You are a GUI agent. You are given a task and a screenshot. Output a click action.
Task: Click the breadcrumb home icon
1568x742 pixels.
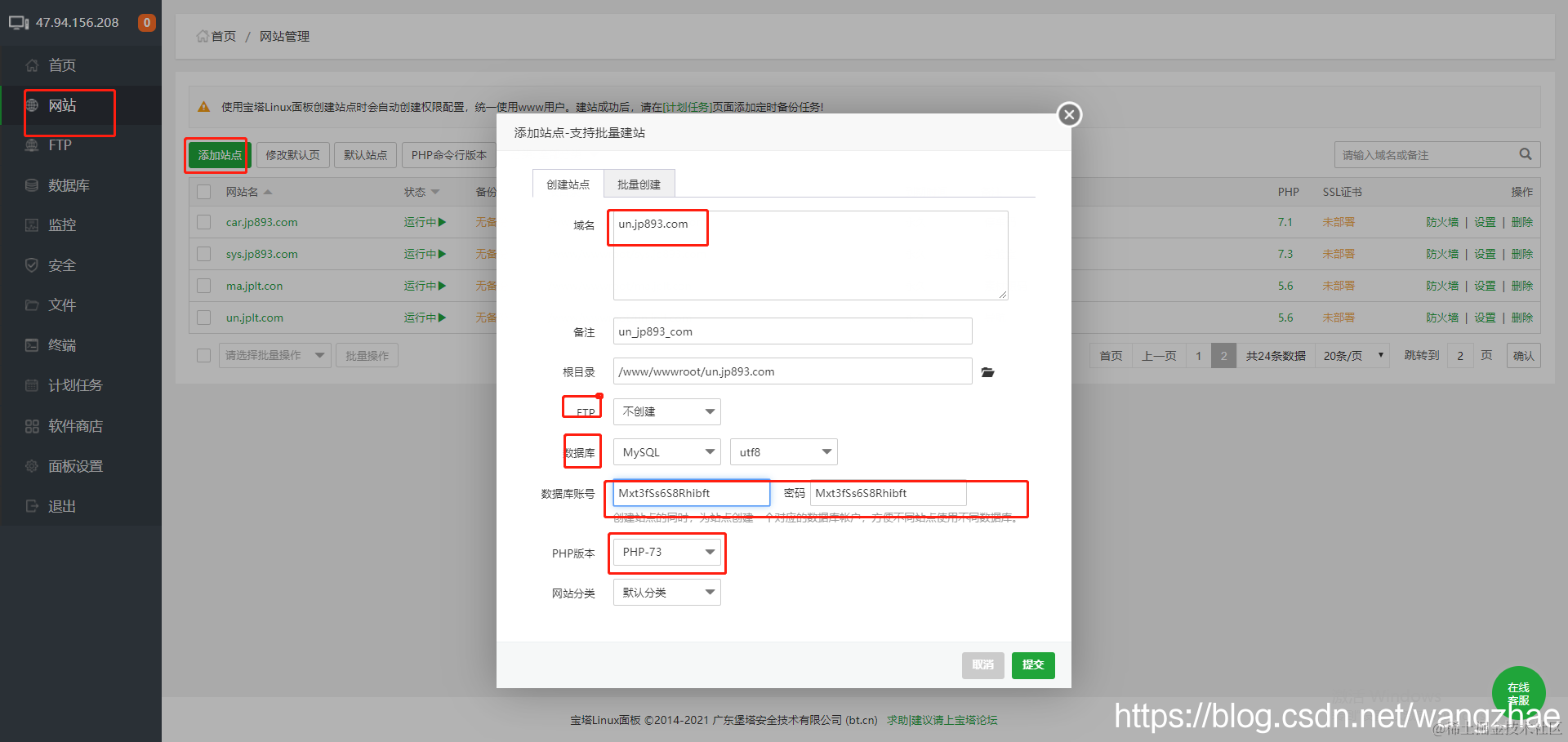pos(203,36)
